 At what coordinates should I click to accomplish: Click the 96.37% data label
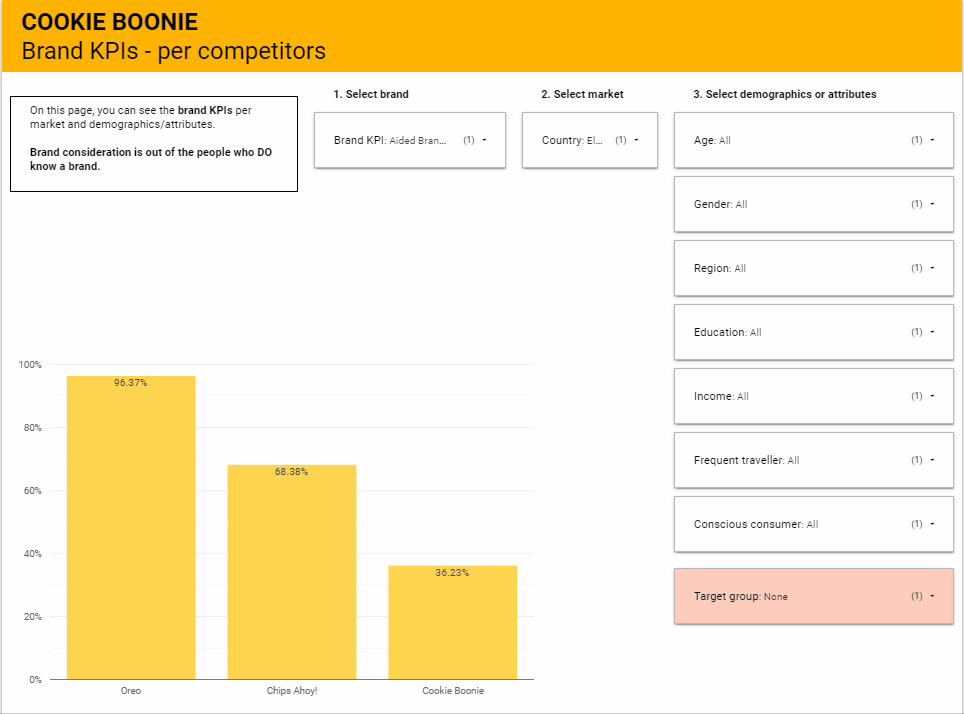coord(130,383)
